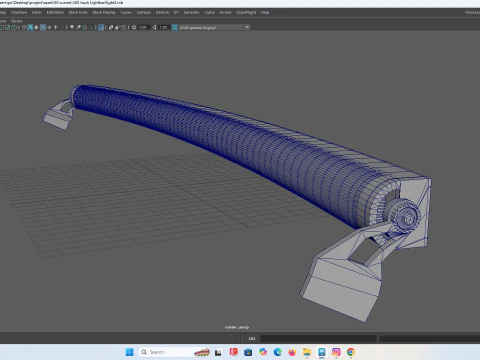Open Firefox from the taskbar
Image resolution: width=480 pixels, height=360 pixels.
292,352
